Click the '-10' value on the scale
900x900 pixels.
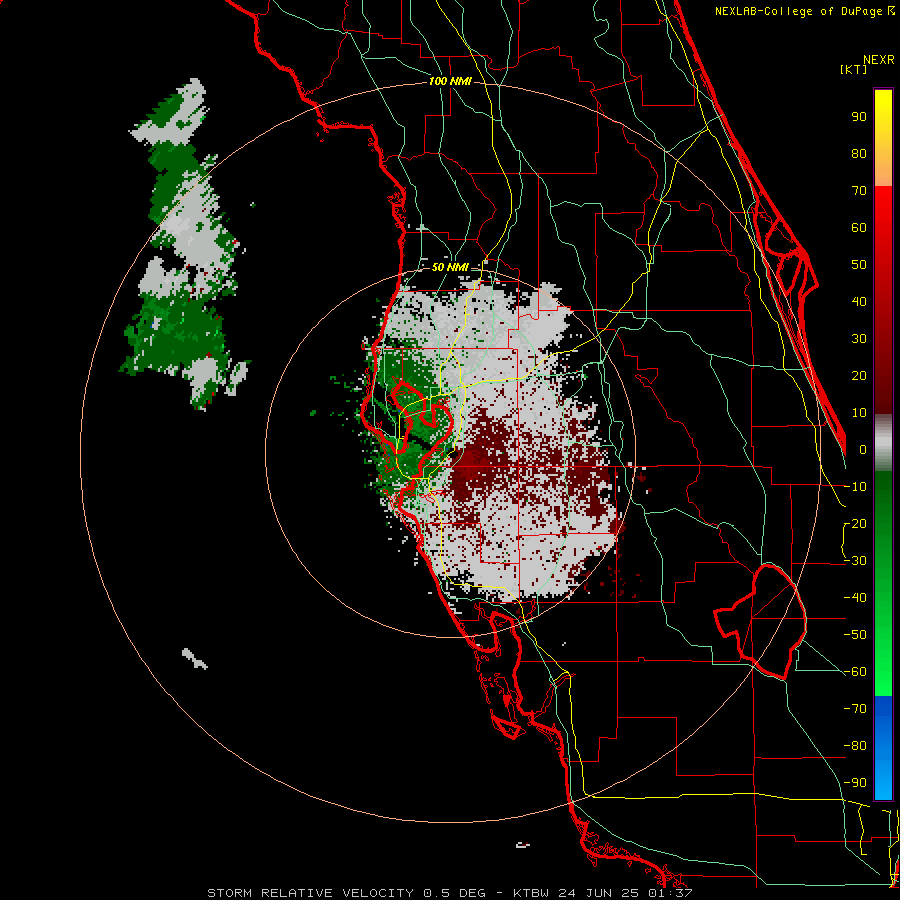855,487
